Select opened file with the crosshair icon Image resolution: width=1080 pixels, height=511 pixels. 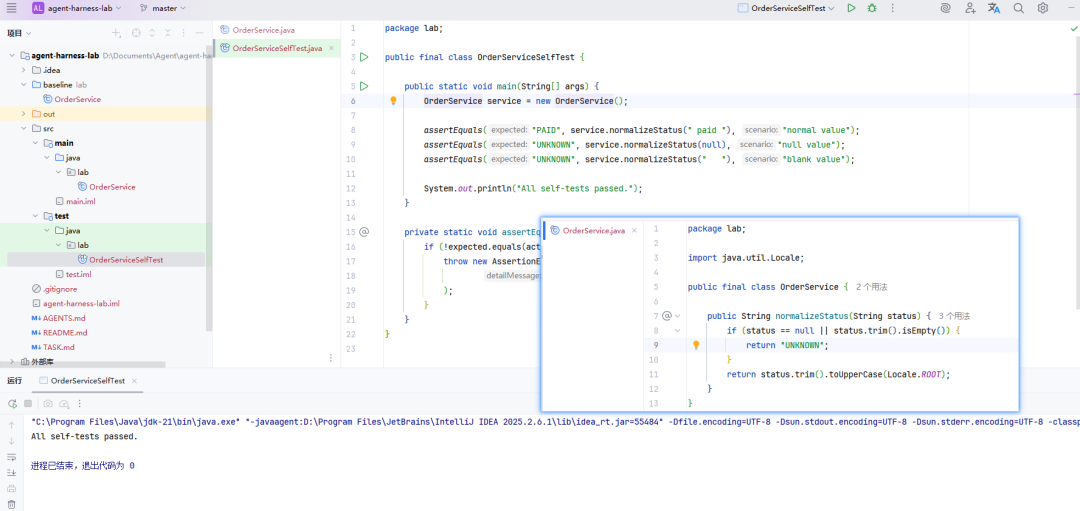point(136,33)
